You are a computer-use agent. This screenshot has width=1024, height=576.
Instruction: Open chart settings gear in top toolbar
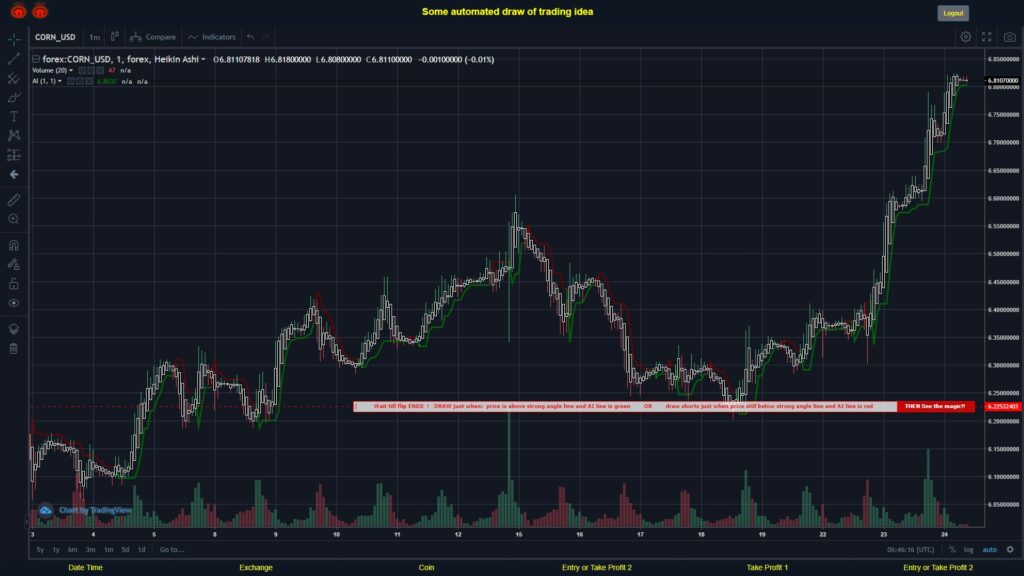click(x=965, y=37)
